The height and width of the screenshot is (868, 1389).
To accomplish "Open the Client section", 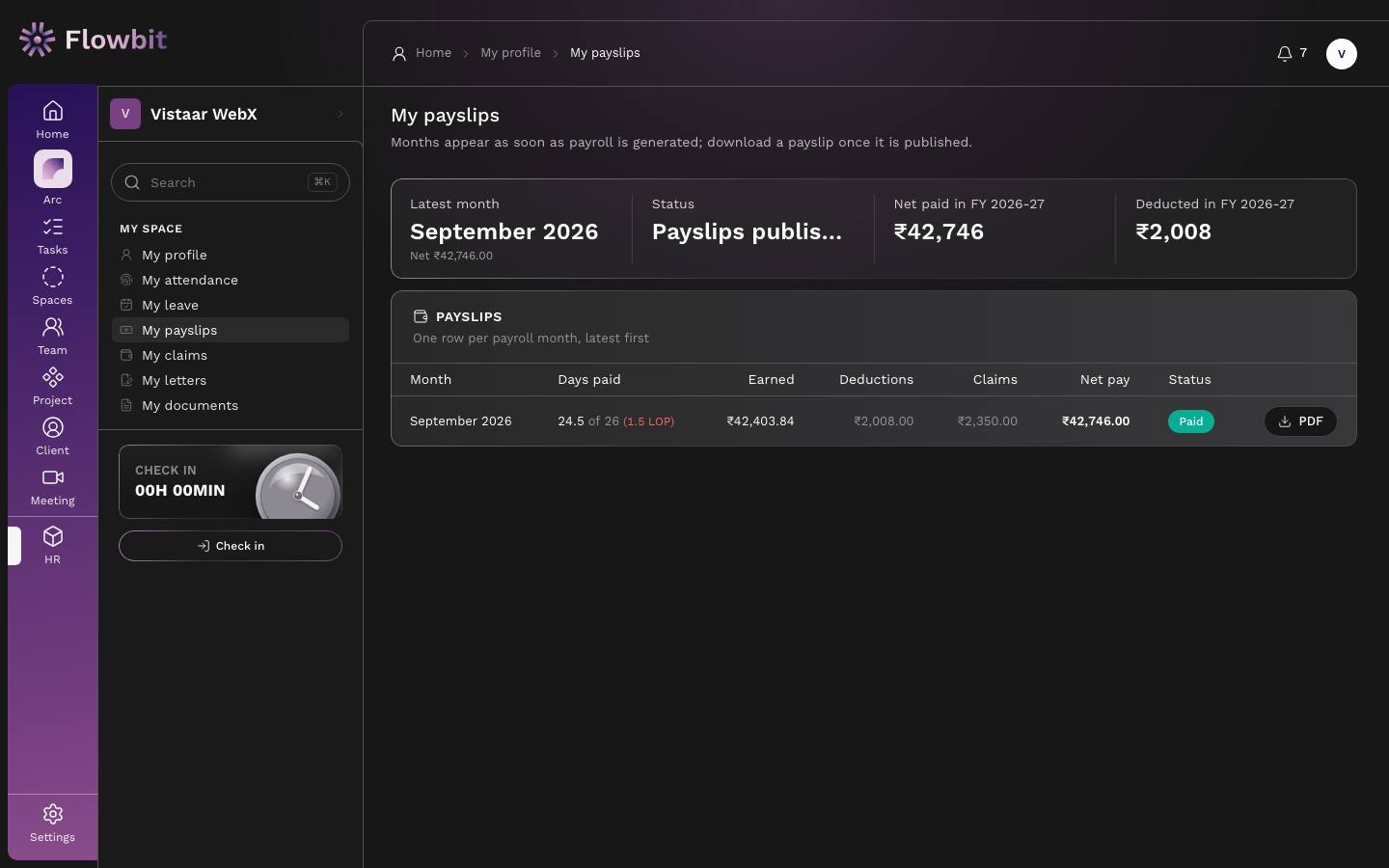I will click(x=52, y=436).
